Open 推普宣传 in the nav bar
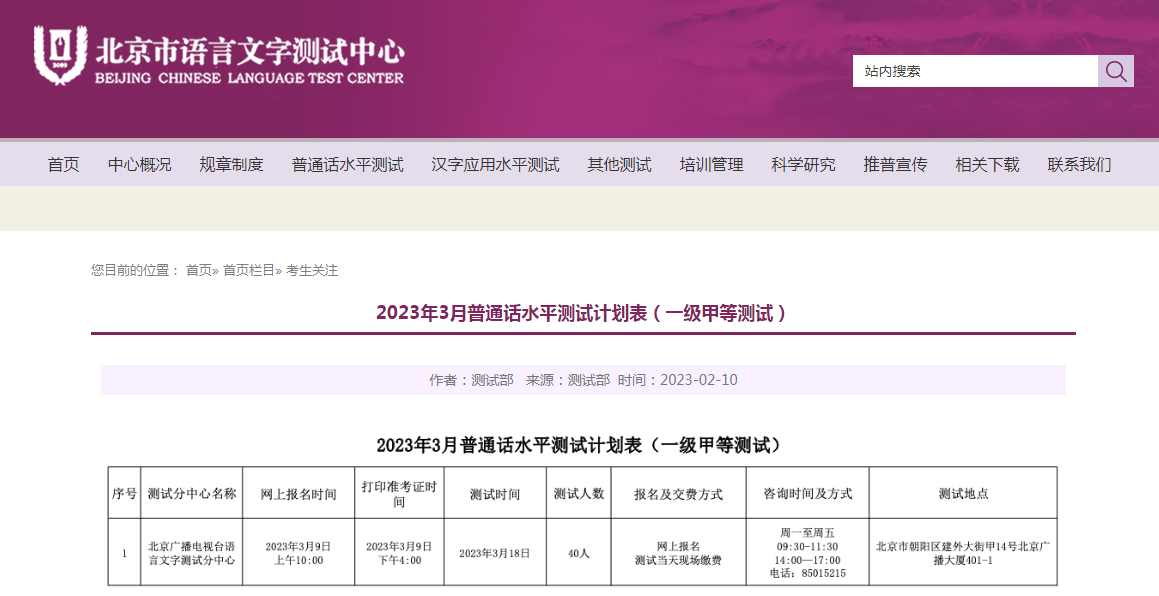The width and height of the screenshot is (1159, 596). pos(895,165)
